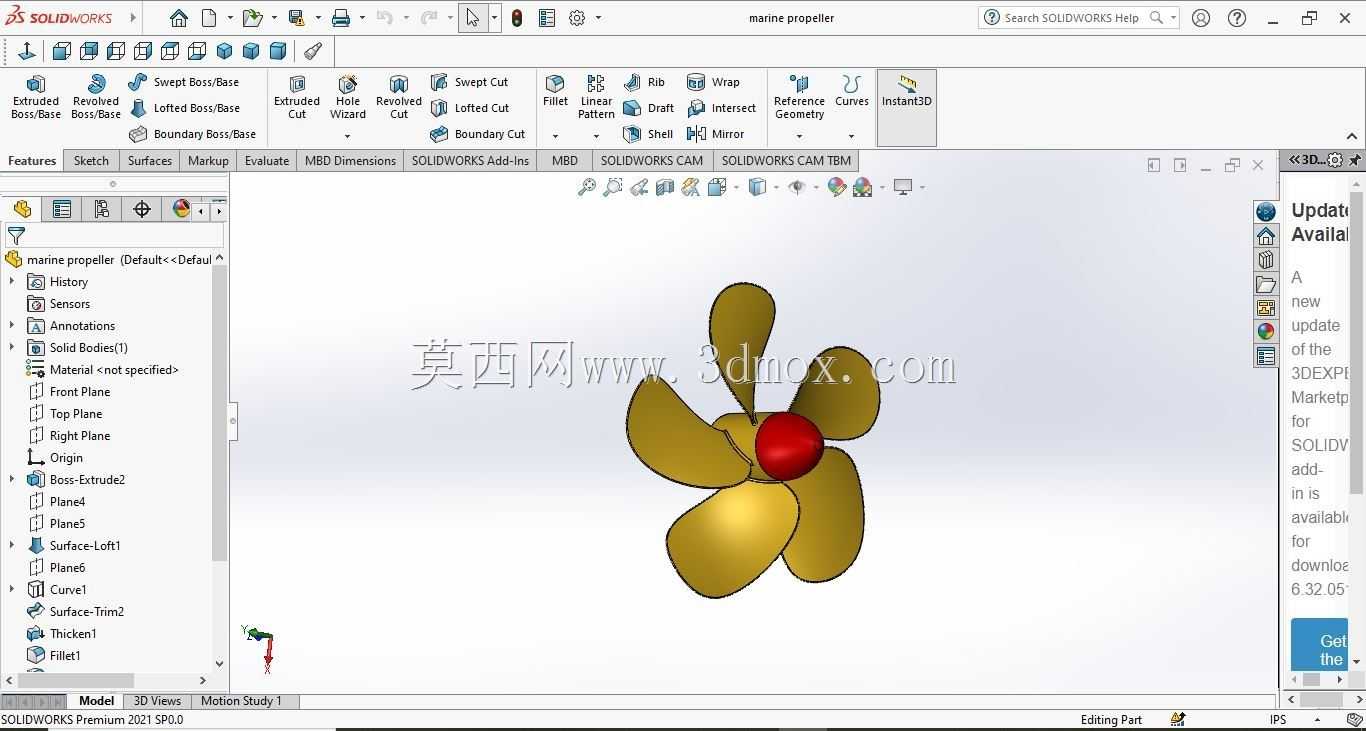
Task: Select the Revolved Boss/Base tool
Action: pyautogui.click(x=96, y=97)
